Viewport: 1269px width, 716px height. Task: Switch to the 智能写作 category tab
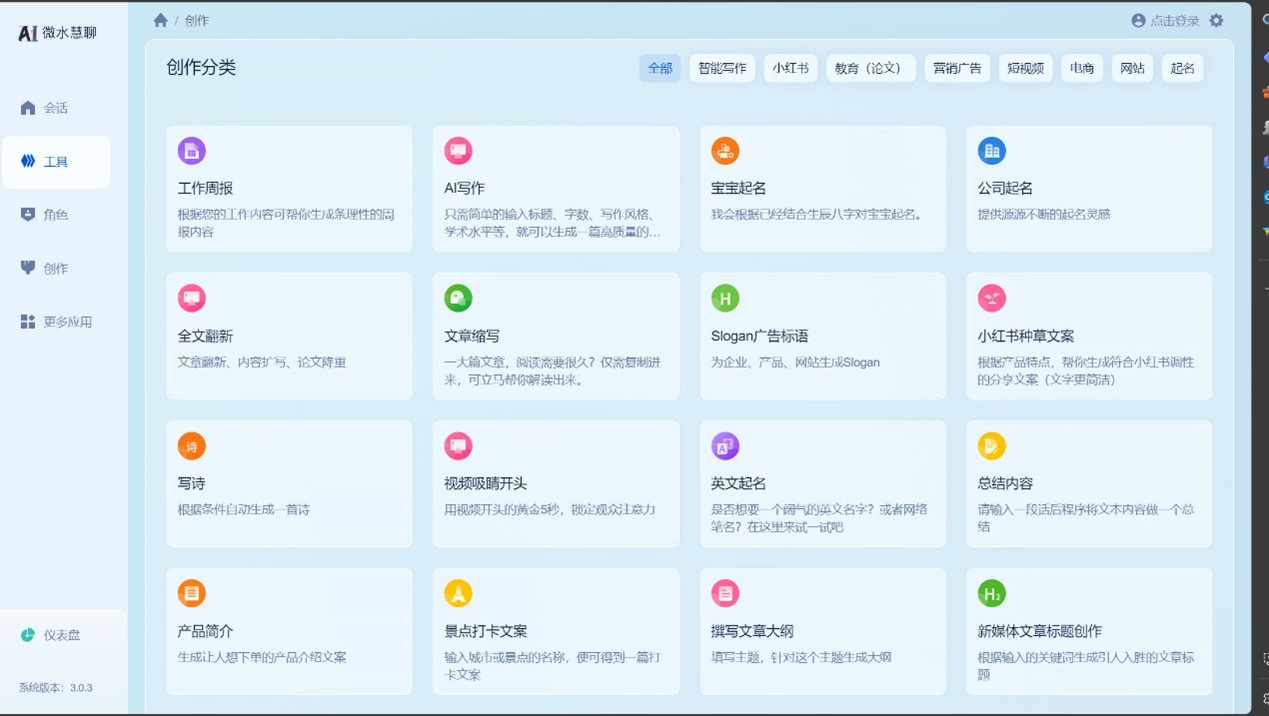(x=722, y=68)
